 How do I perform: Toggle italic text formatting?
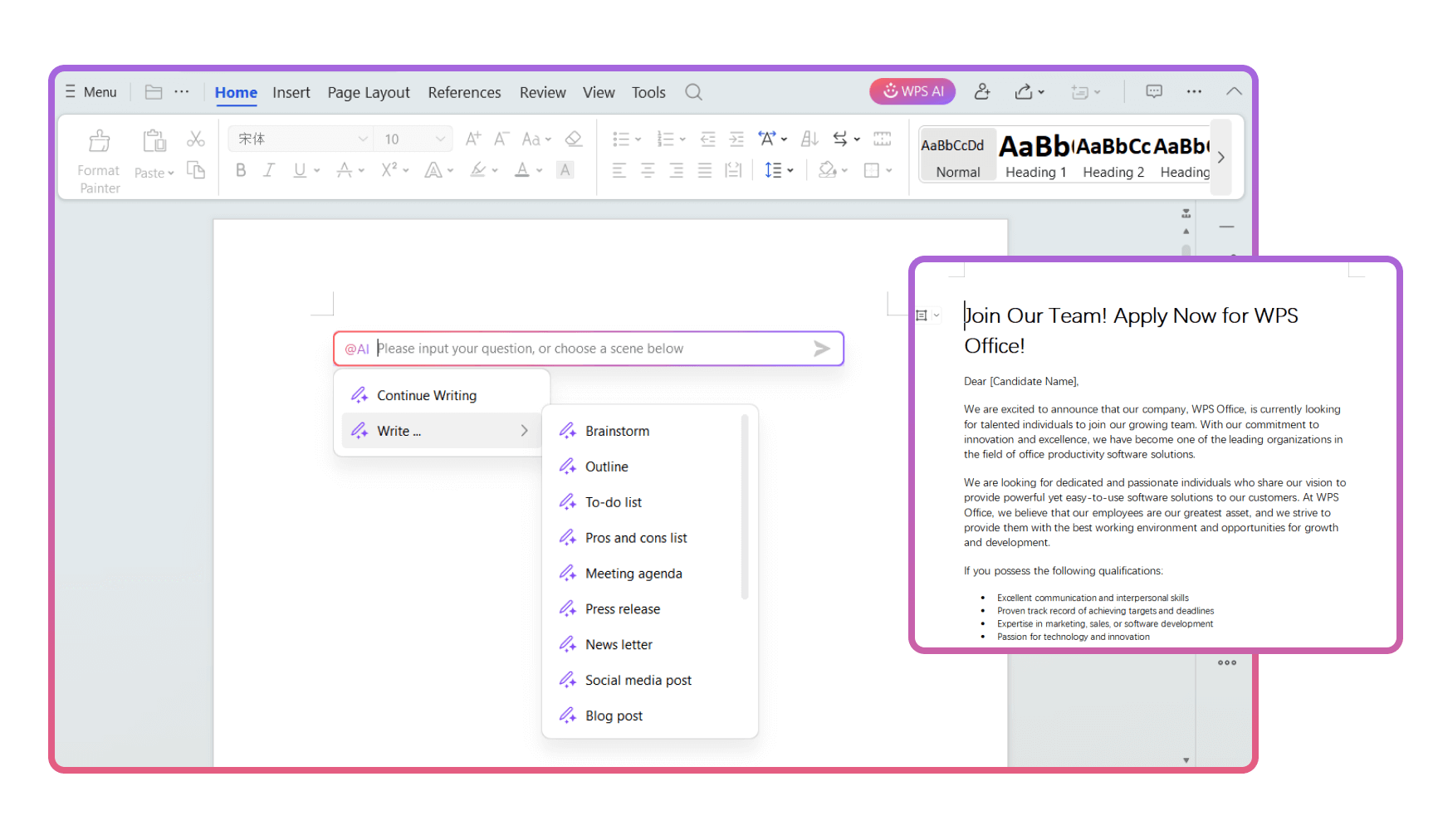pyautogui.click(x=268, y=169)
